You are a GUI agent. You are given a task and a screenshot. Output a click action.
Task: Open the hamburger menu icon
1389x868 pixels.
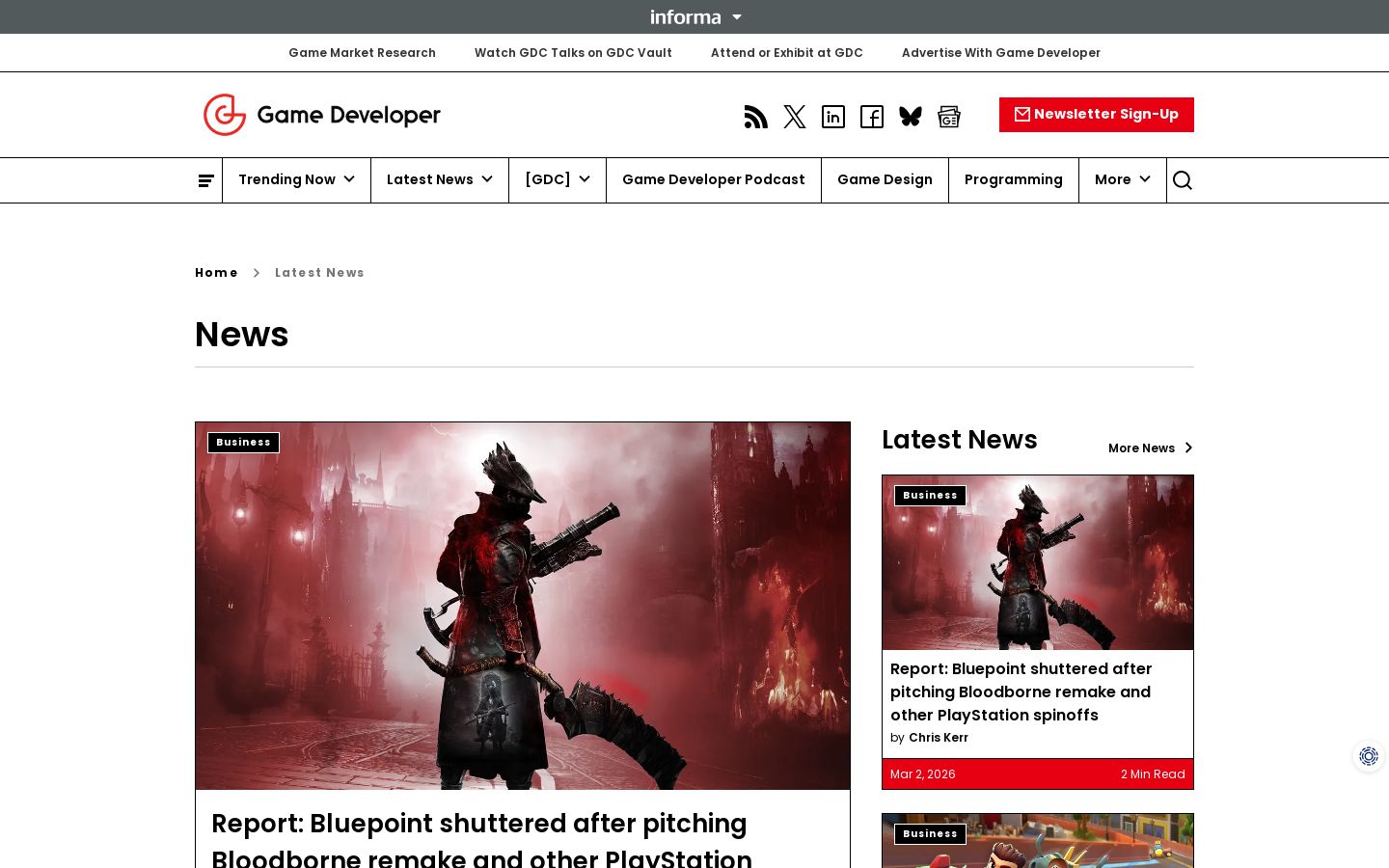pos(205,180)
